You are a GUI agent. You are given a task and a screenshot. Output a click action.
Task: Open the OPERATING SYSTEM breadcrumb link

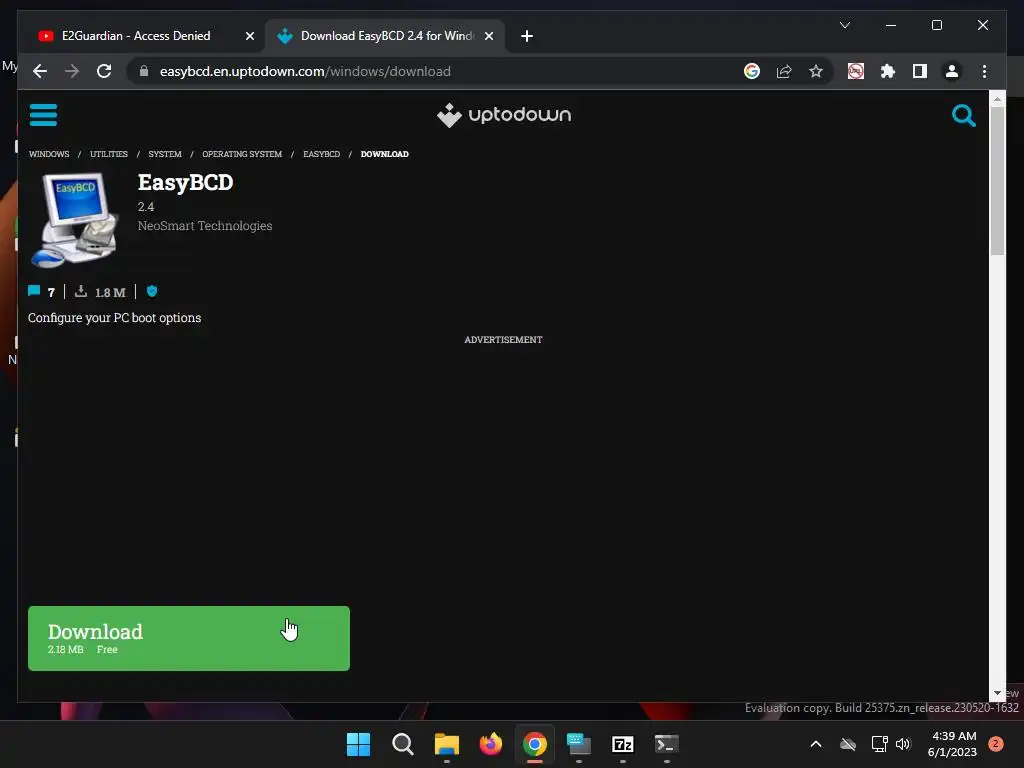242,154
